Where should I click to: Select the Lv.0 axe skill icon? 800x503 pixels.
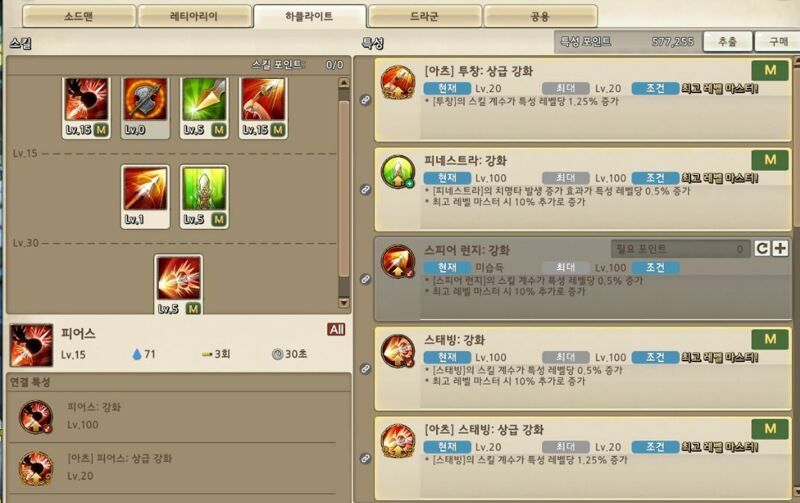[x=145, y=108]
